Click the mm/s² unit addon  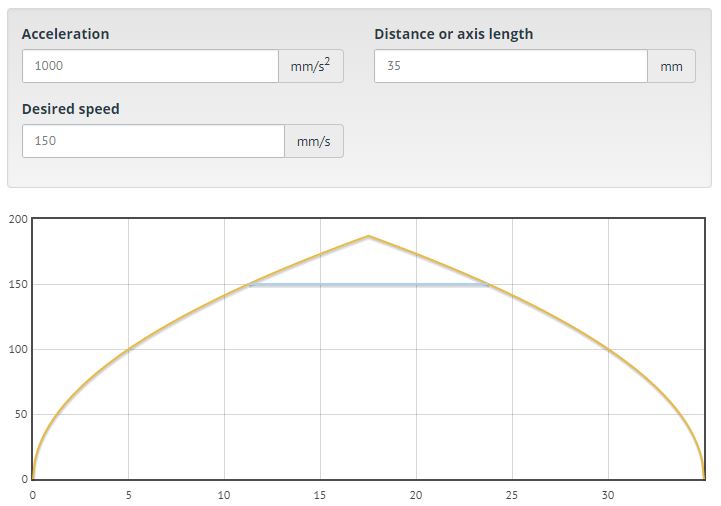[311, 66]
